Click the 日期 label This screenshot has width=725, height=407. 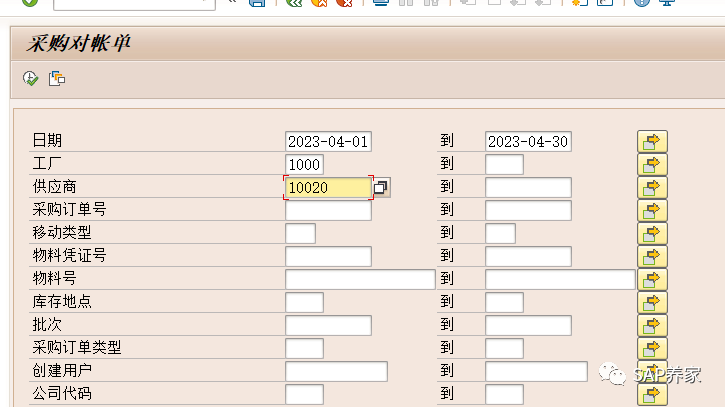click(47, 141)
